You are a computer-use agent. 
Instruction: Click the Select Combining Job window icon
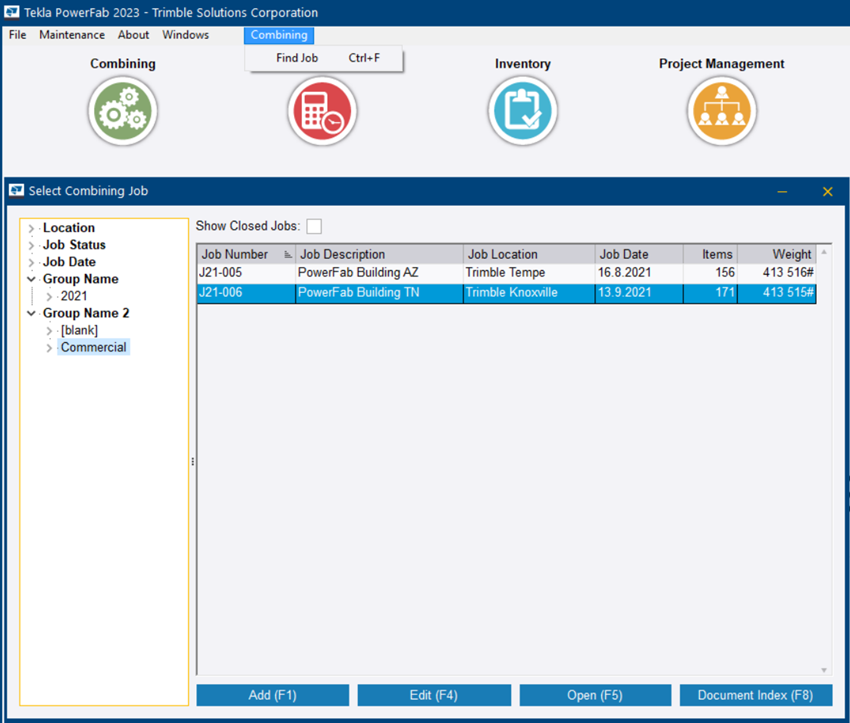[16, 190]
